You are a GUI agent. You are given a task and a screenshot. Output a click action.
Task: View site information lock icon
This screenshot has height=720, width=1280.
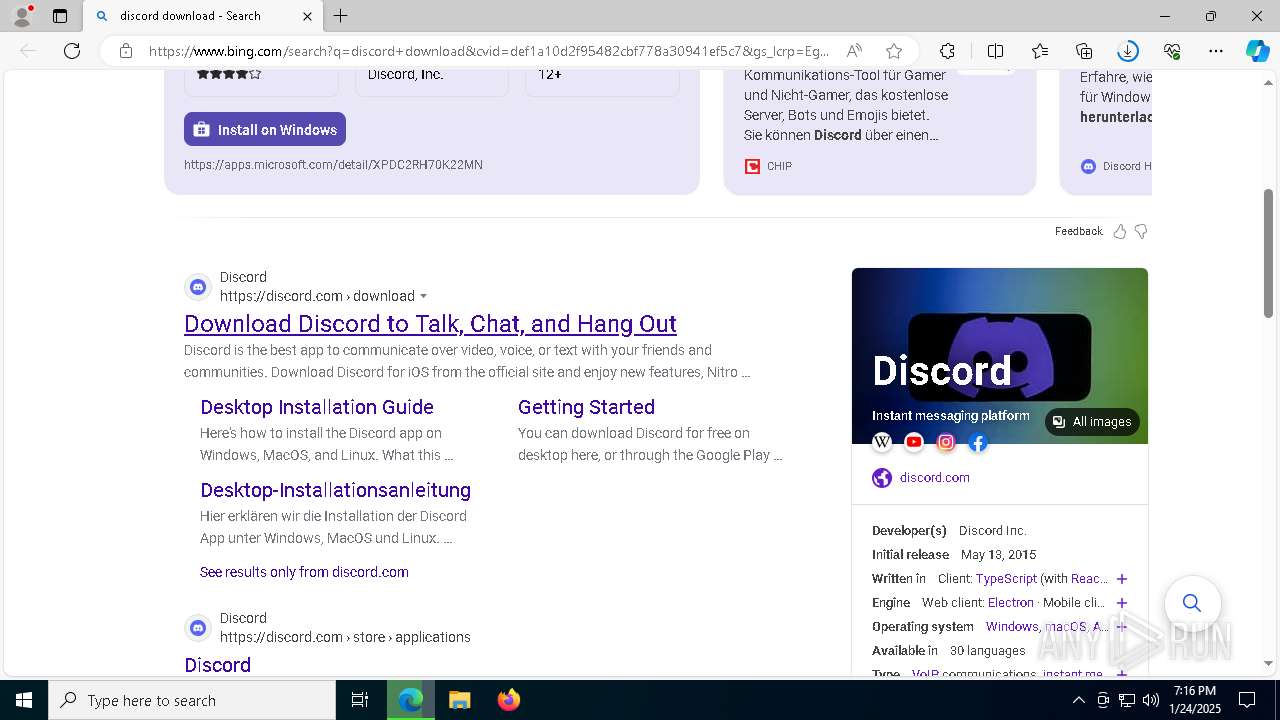coord(125,51)
